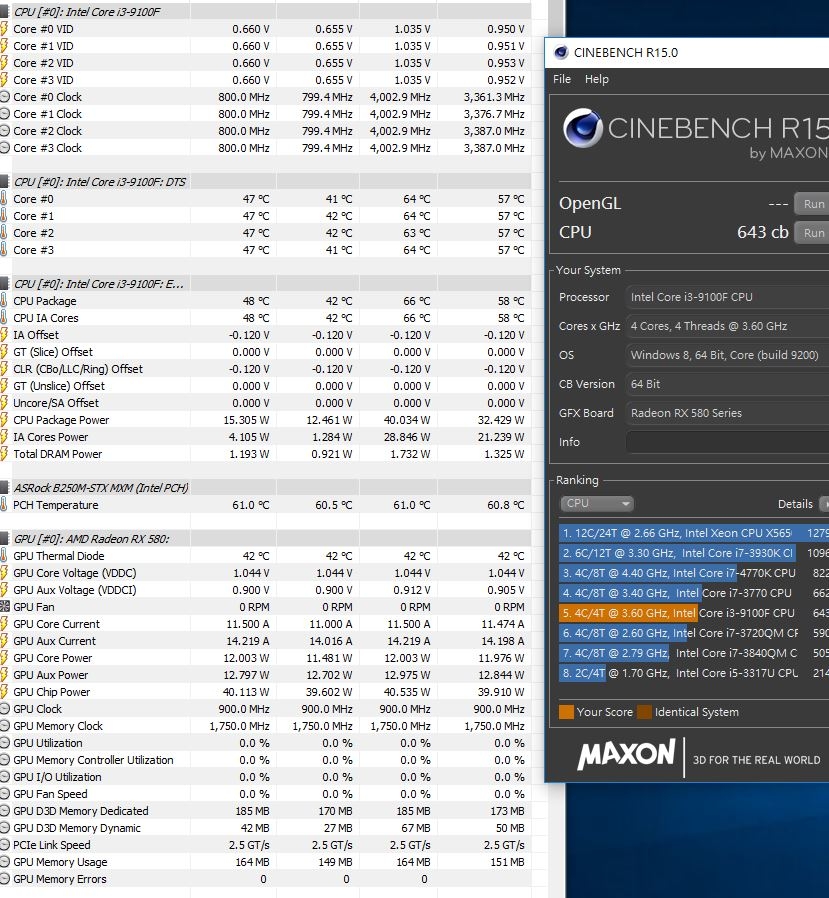The image size is (829, 898).
Task: Select the Core i7-3930K ranking entry
Action: (x=694, y=553)
